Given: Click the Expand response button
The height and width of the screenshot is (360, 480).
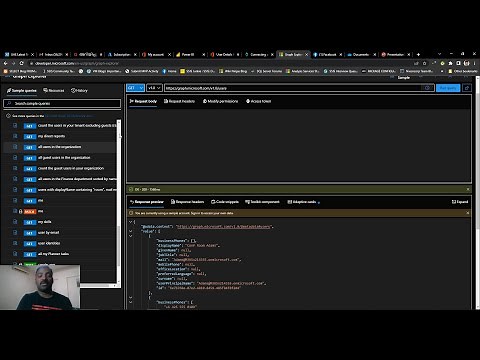Looking at the screenshot, I should pyautogui.click(x=460, y=202).
